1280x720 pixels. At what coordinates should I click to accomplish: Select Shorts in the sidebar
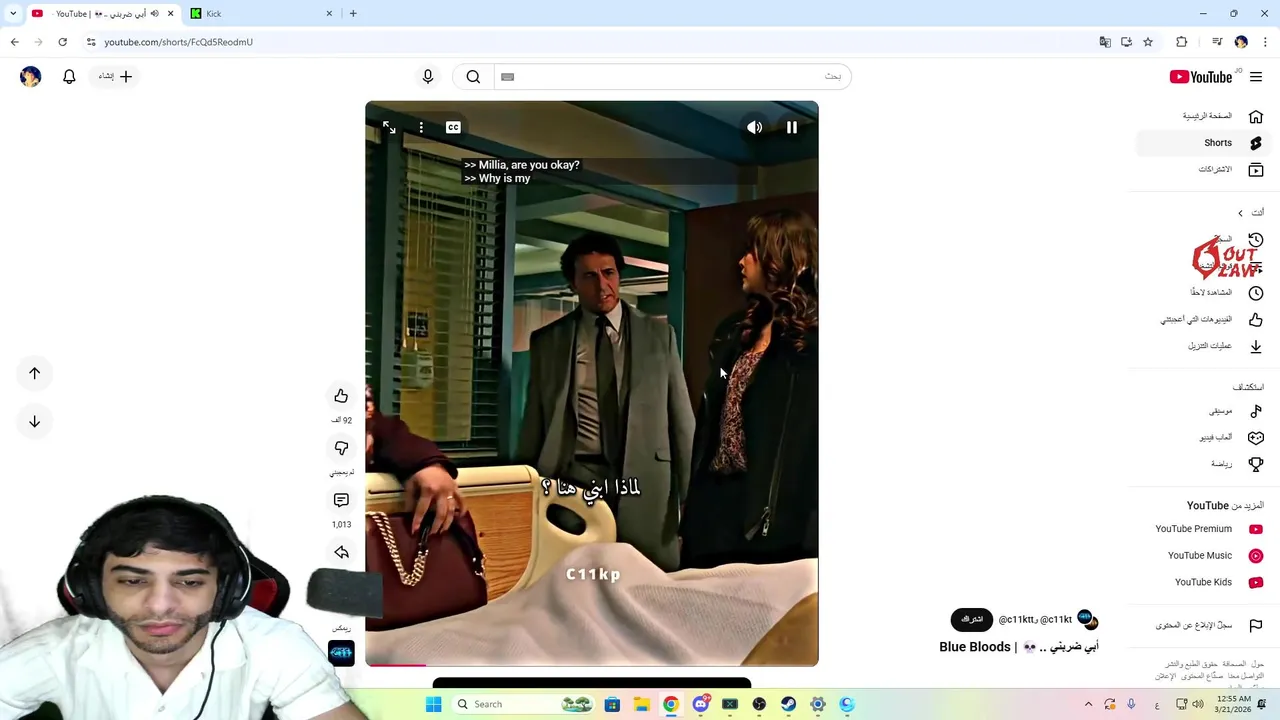[1204, 143]
